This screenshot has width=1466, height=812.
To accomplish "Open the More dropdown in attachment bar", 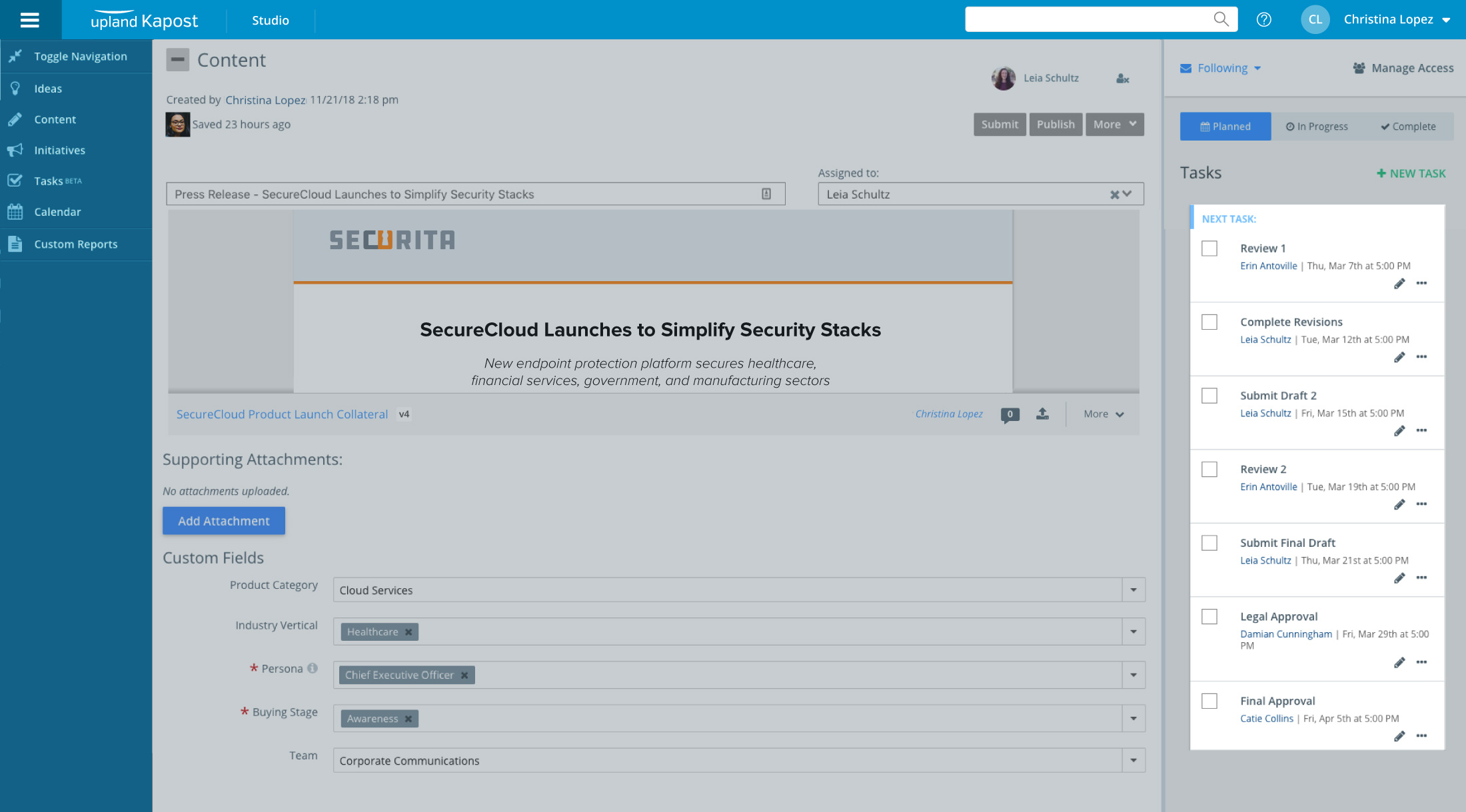I will [1103, 414].
